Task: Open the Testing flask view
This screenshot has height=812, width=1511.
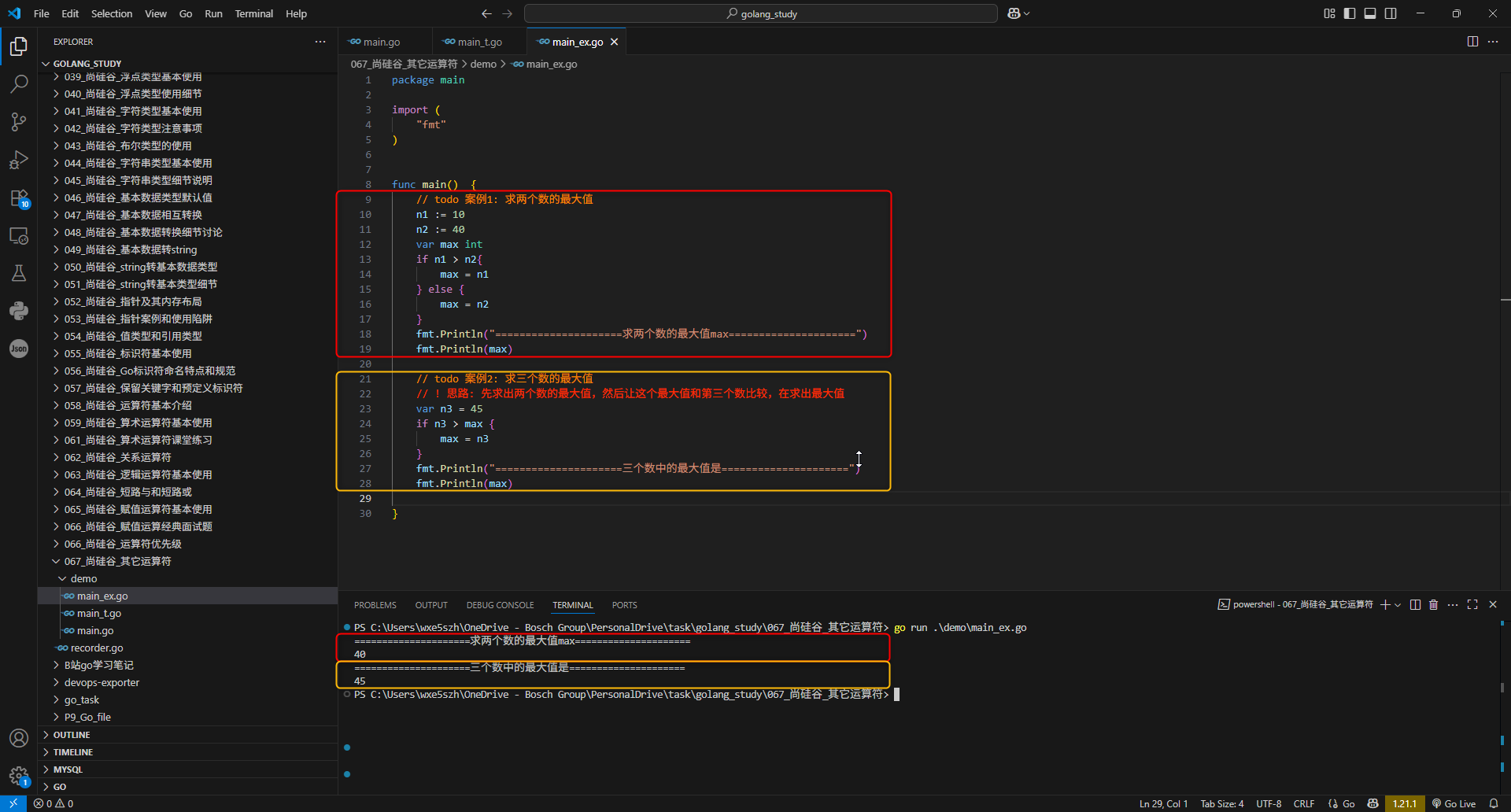Action: point(19,273)
